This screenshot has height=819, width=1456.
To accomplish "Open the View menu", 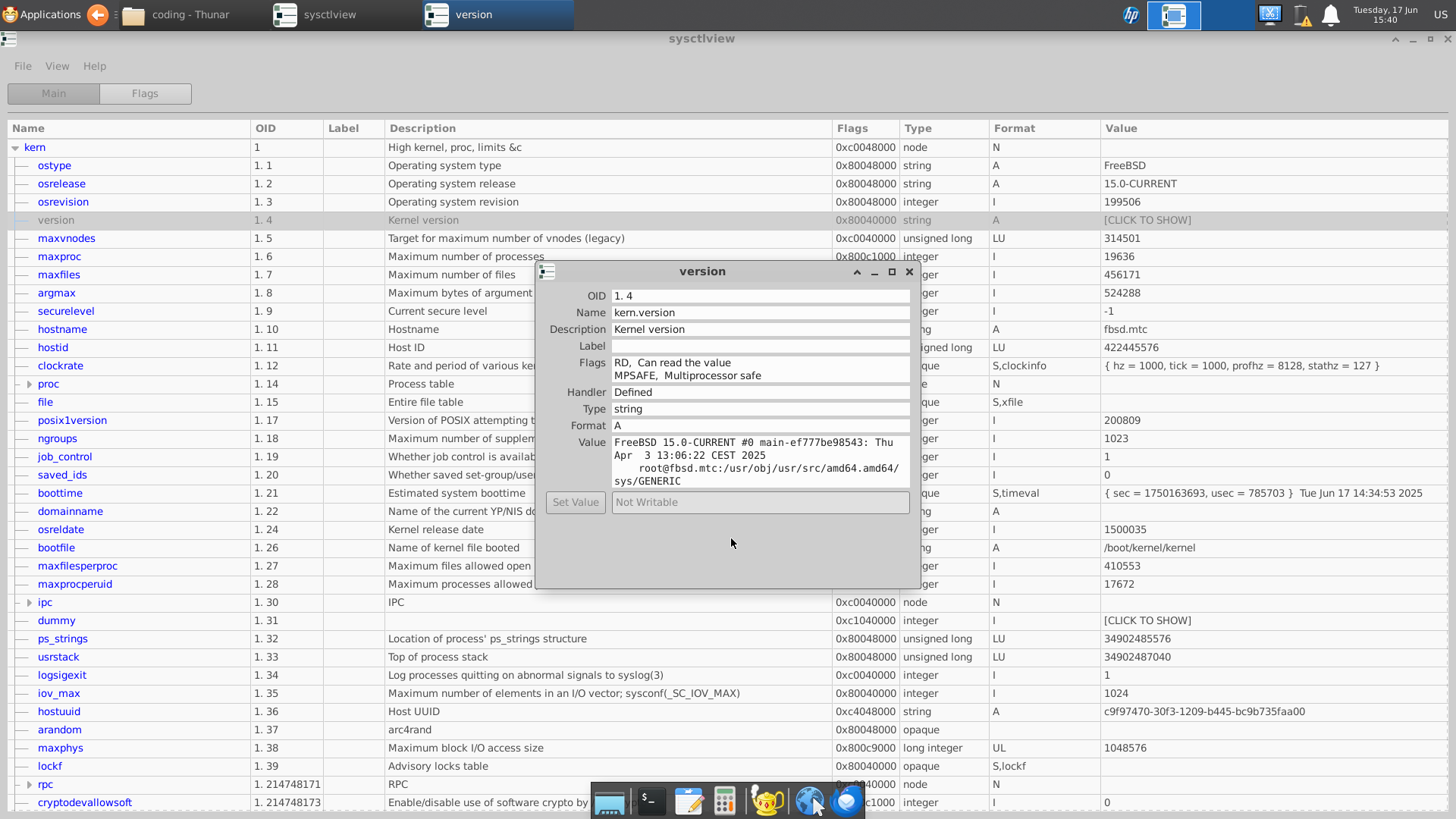I will click(57, 66).
